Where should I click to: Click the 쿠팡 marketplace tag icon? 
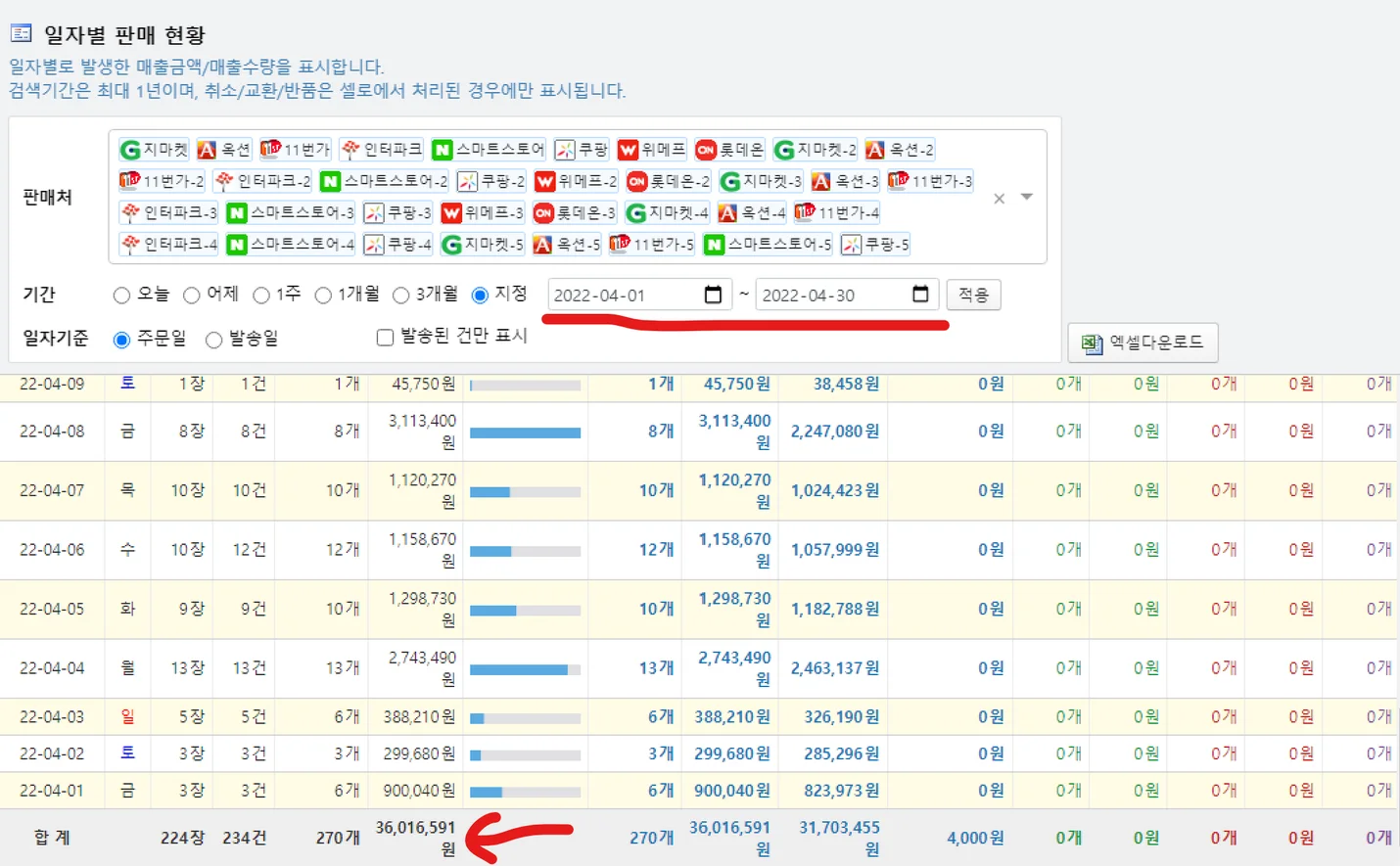click(x=565, y=150)
